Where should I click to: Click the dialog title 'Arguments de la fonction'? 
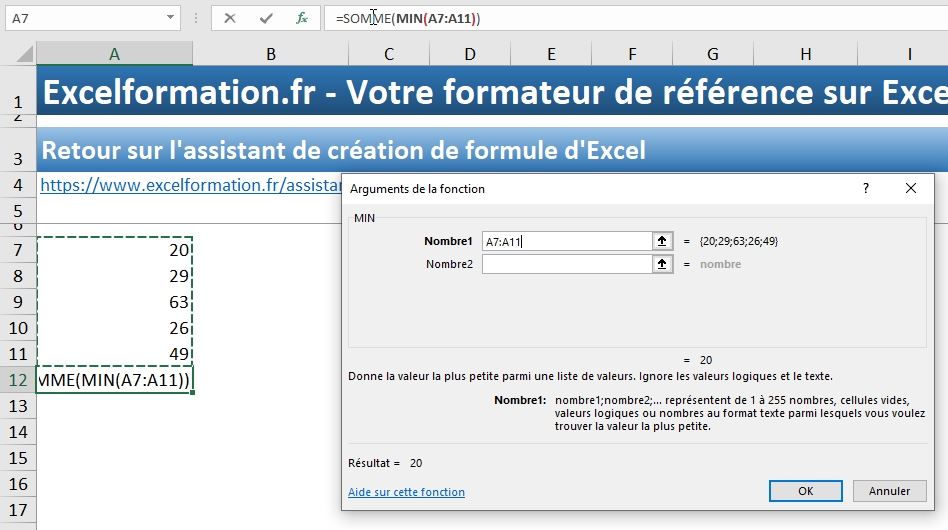click(417, 189)
